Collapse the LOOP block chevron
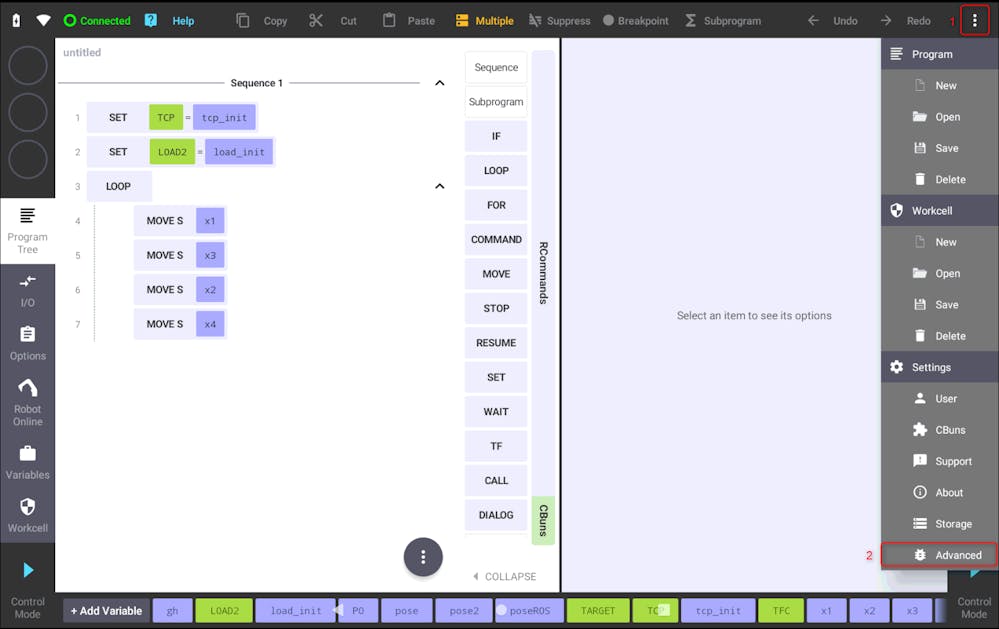The image size is (999, 629). (439, 186)
